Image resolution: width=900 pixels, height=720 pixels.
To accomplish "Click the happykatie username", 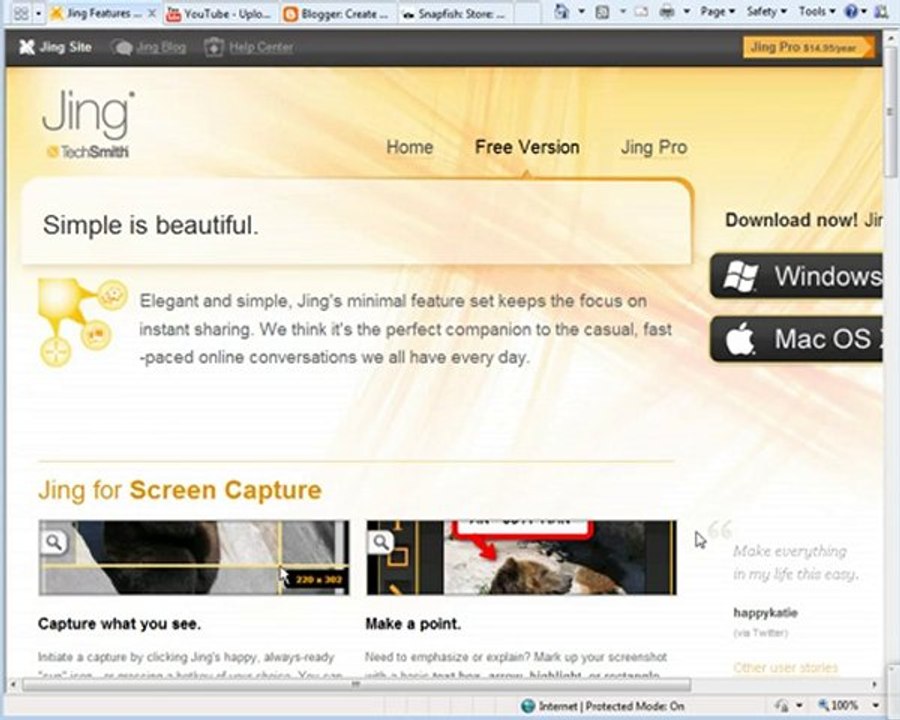I will 765,613.
